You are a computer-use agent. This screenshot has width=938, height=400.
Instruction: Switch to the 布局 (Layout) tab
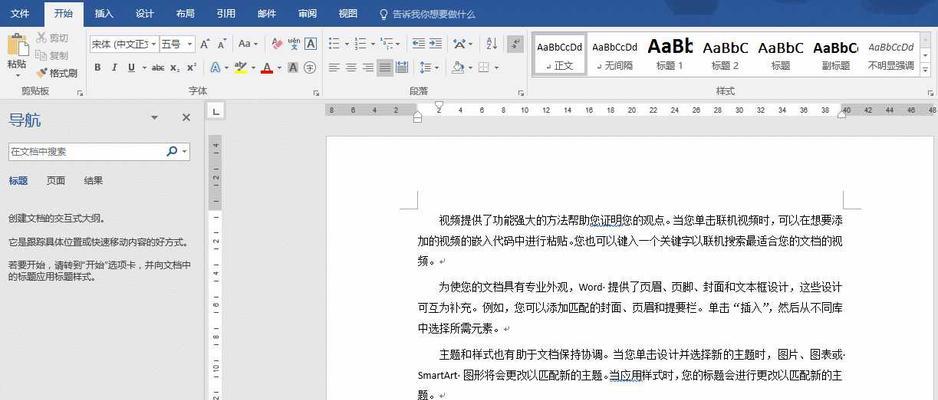[x=185, y=14]
